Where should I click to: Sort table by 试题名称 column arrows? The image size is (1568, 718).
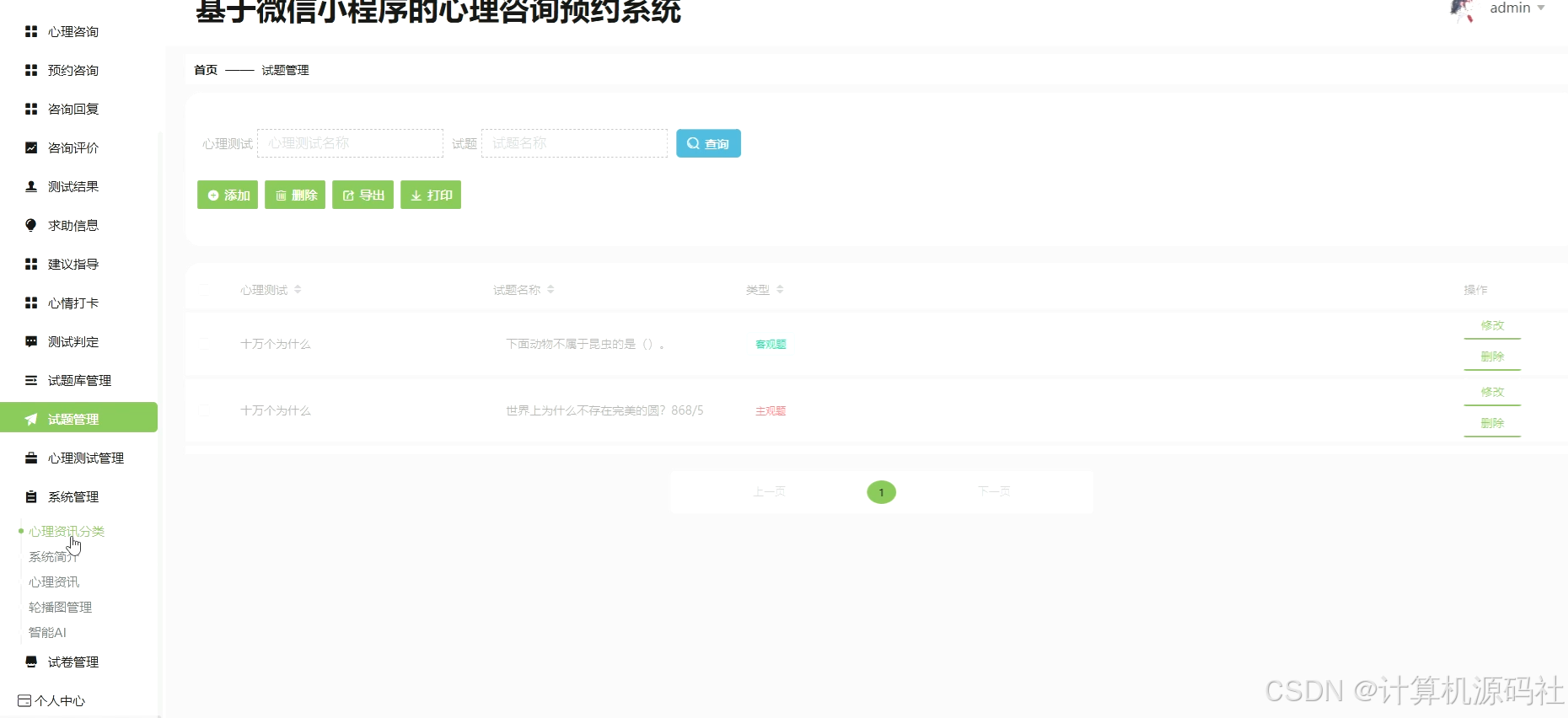(x=550, y=289)
